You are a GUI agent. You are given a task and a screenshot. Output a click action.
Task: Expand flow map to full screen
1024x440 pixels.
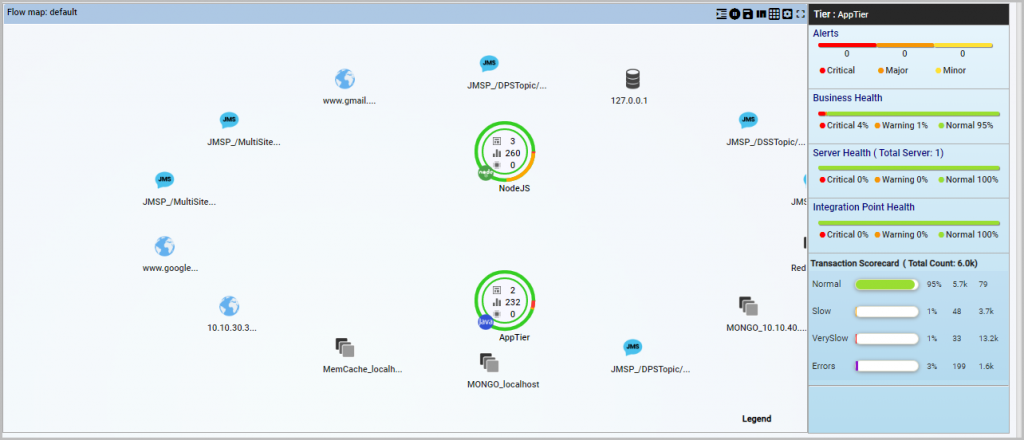click(801, 14)
